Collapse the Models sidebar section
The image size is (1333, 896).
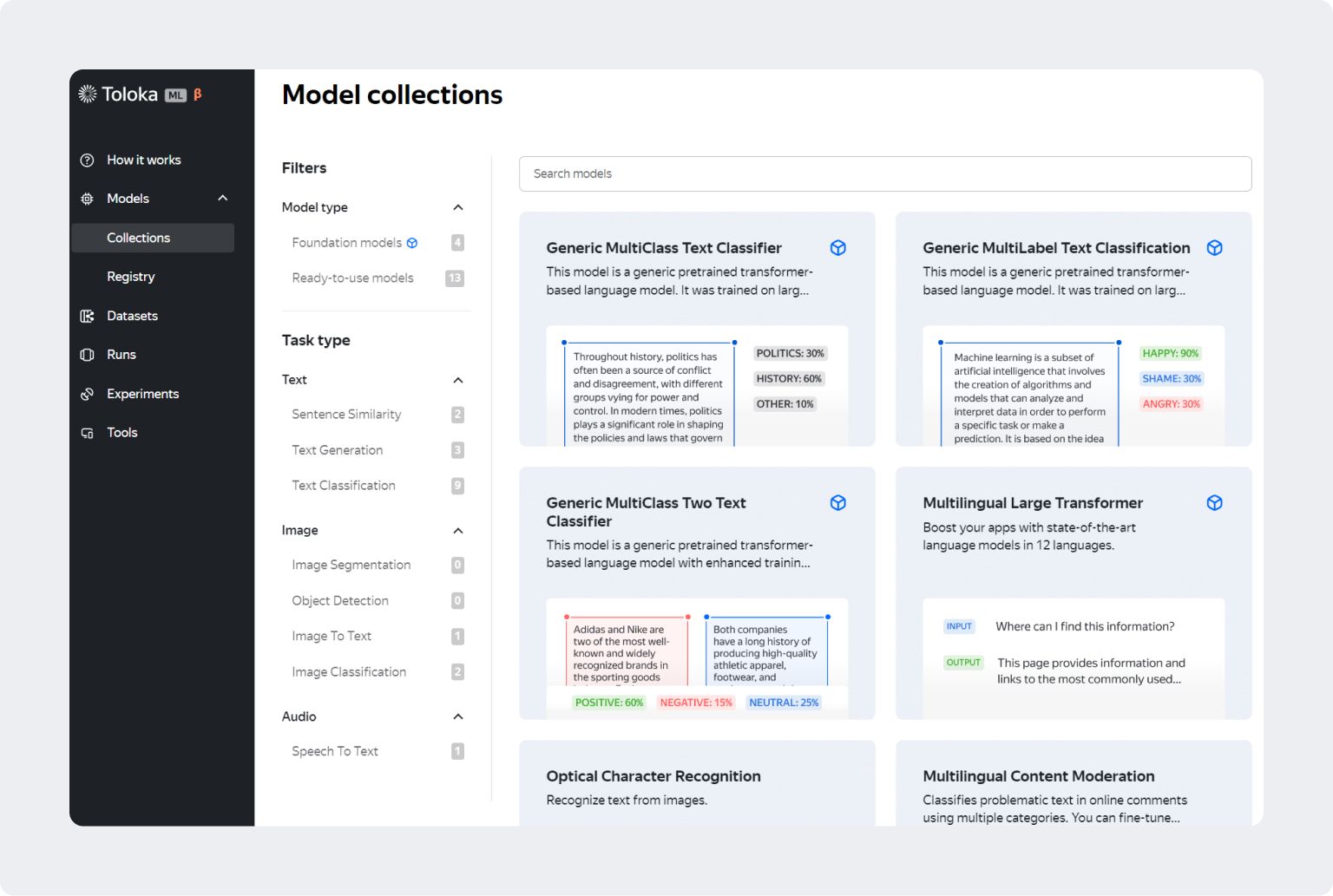(223, 198)
